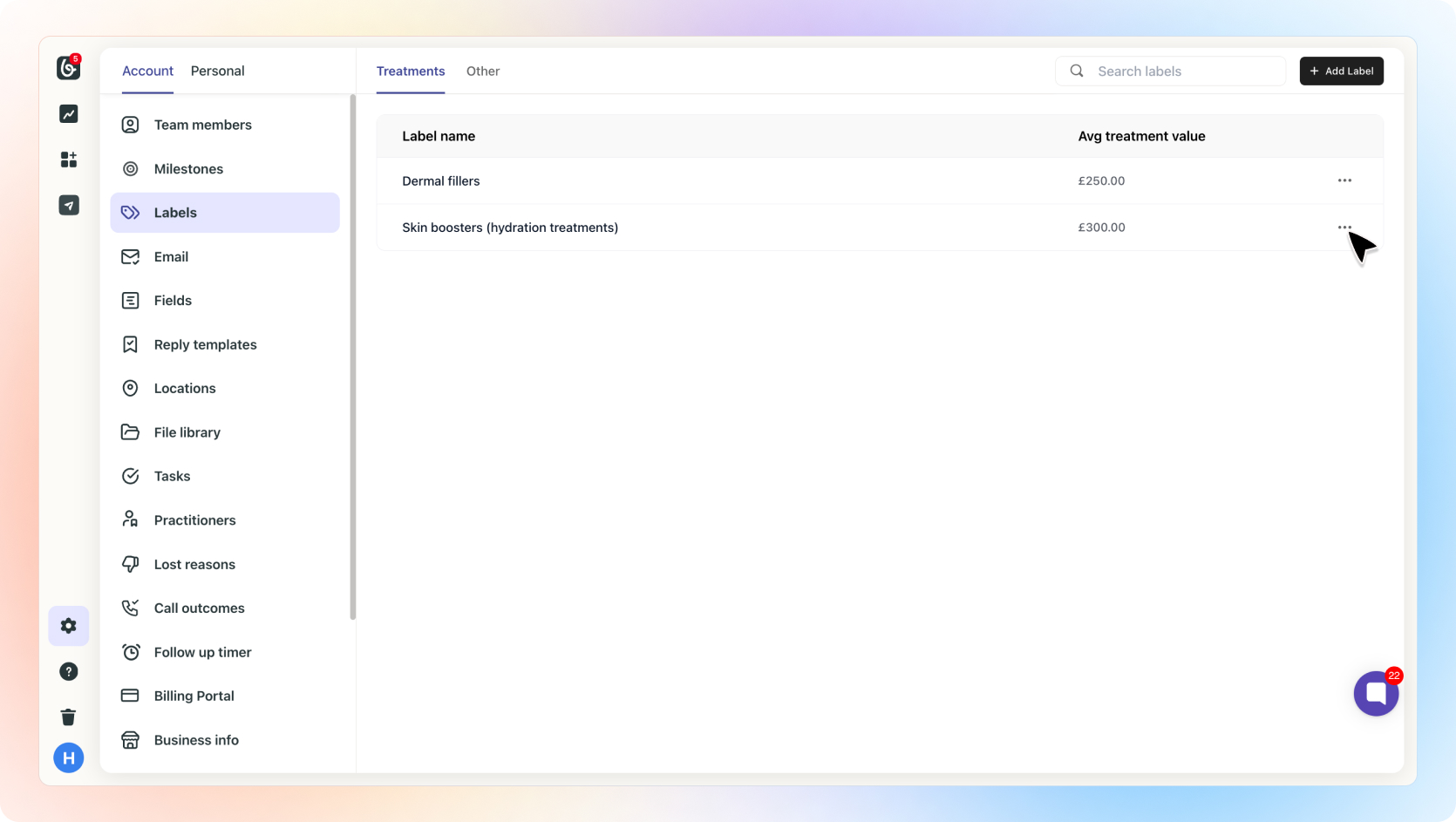Open the settings gear icon
The height and width of the screenshot is (822, 1456).
pyautogui.click(x=69, y=626)
